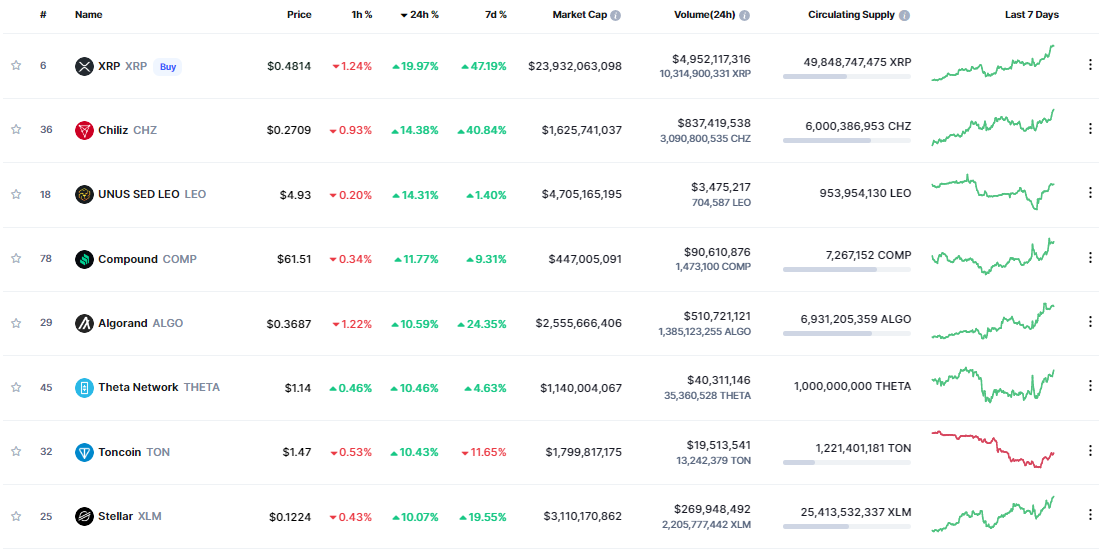Expand the Theta Network options menu
The height and width of the screenshot is (558, 1107).
pyautogui.click(x=1090, y=386)
